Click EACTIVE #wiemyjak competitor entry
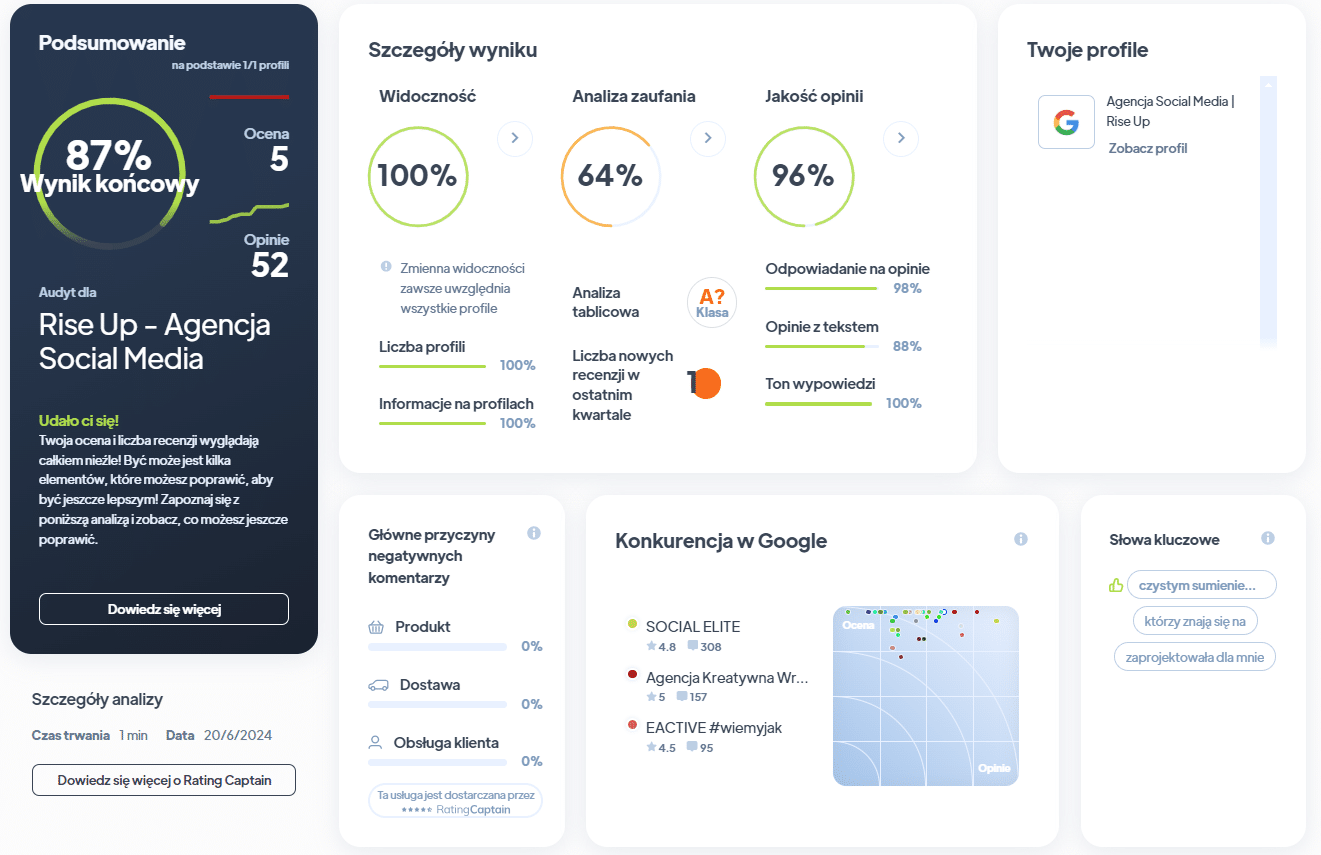Image resolution: width=1321 pixels, height=855 pixels. pos(714,727)
